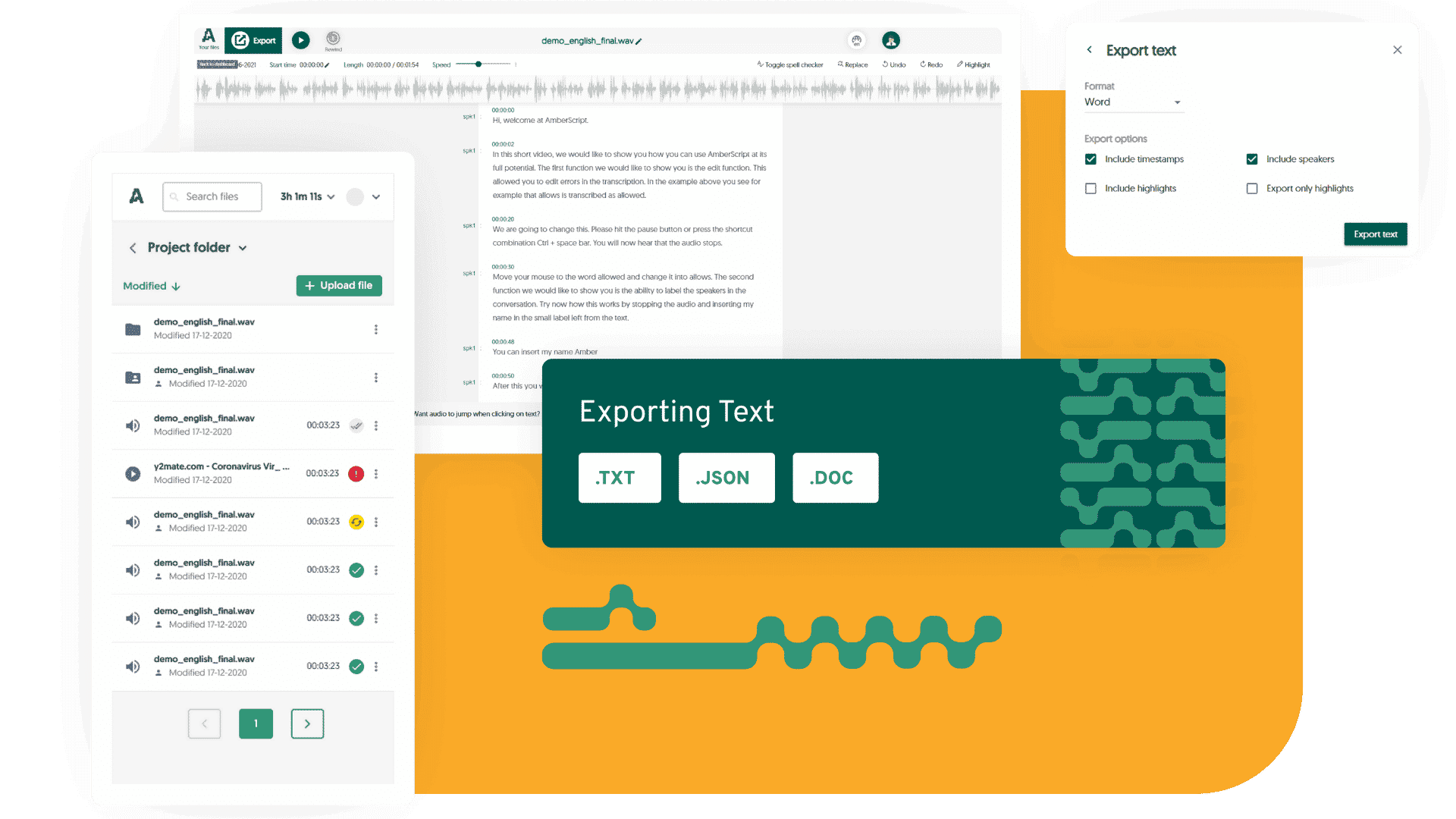Open options menu for last file row
The height and width of the screenshot is (819, 1456).
coord(375,667)
